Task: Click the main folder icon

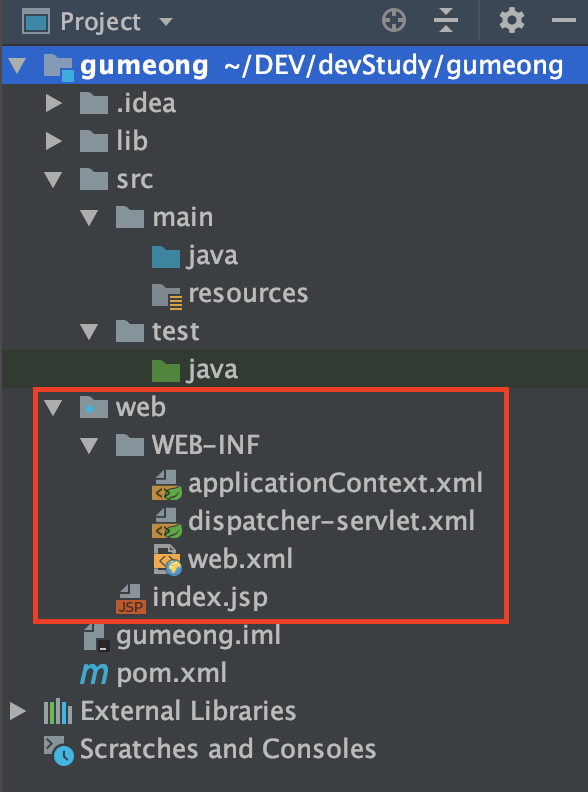Action: [130, 218]
